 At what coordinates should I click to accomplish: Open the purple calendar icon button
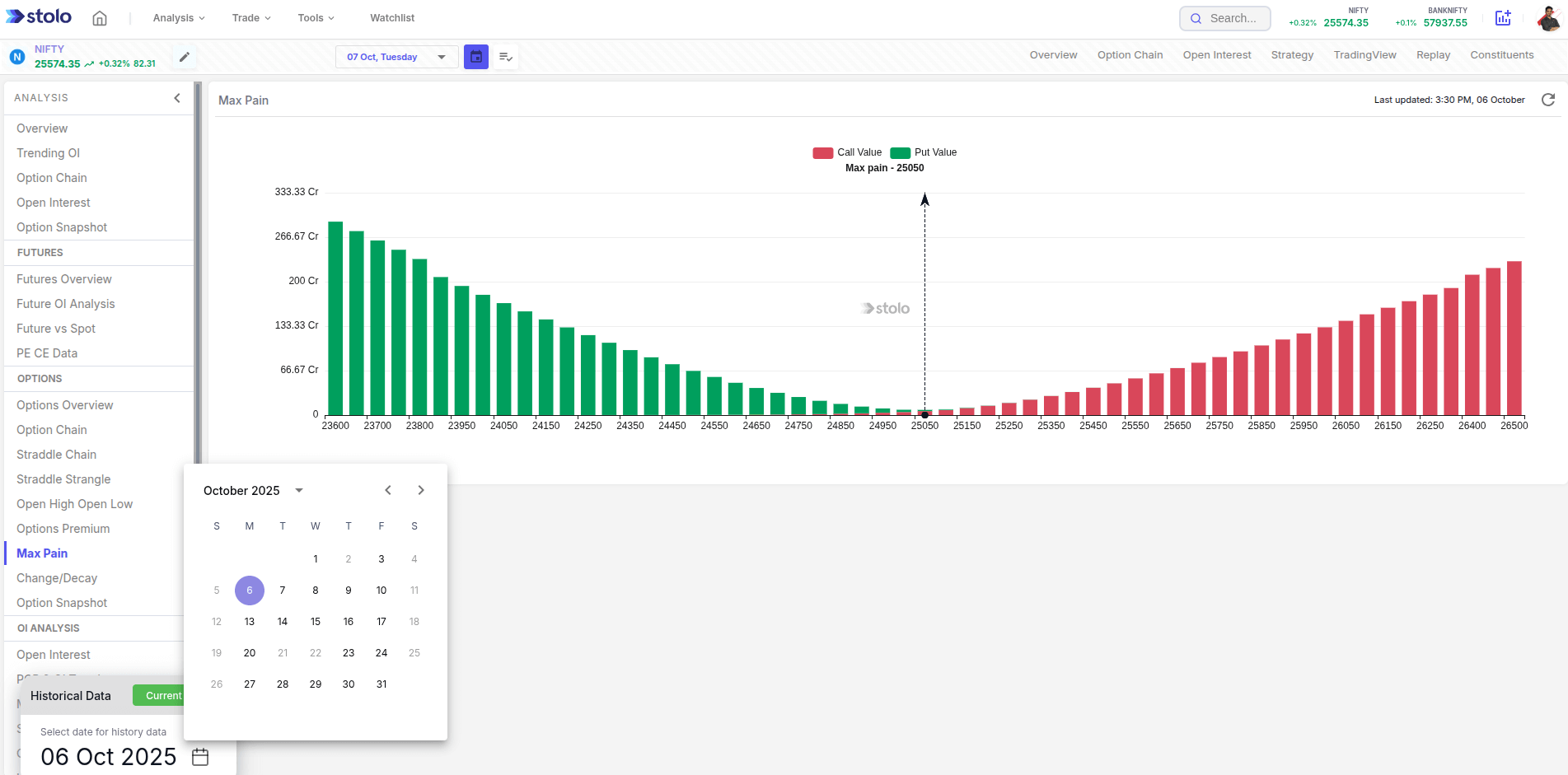pos(476,57)
